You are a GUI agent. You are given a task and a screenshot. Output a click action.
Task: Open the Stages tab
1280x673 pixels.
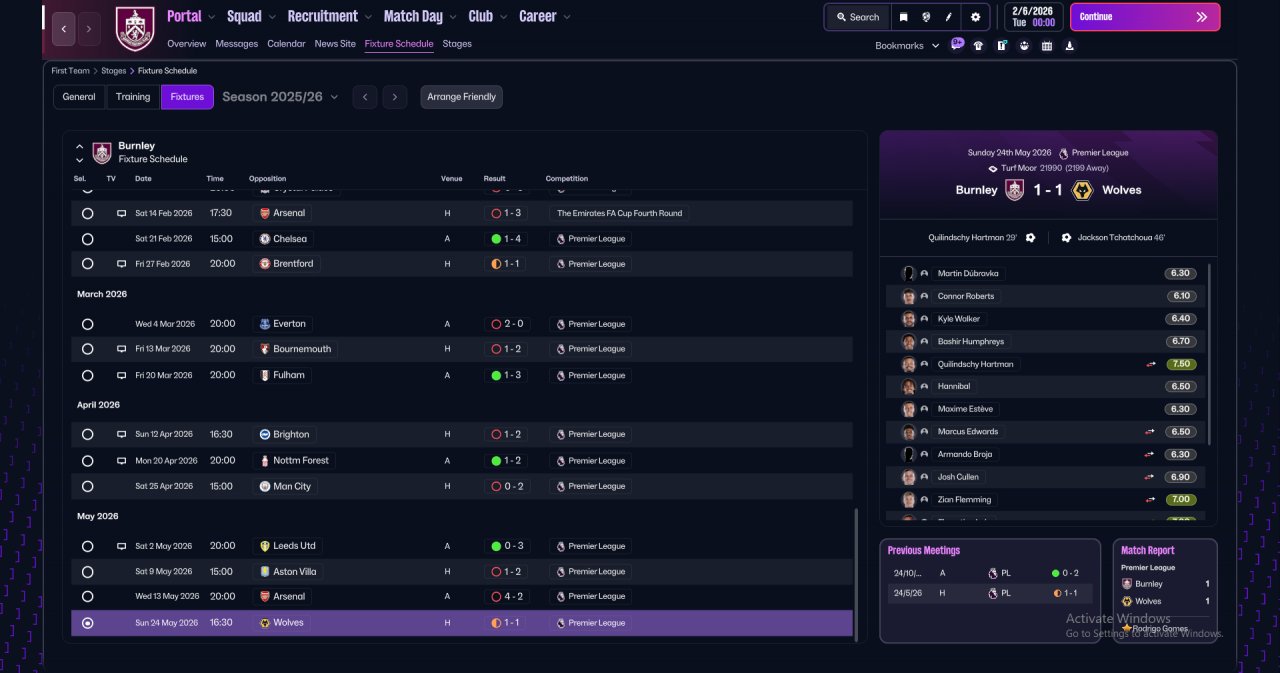coord(457,44)
